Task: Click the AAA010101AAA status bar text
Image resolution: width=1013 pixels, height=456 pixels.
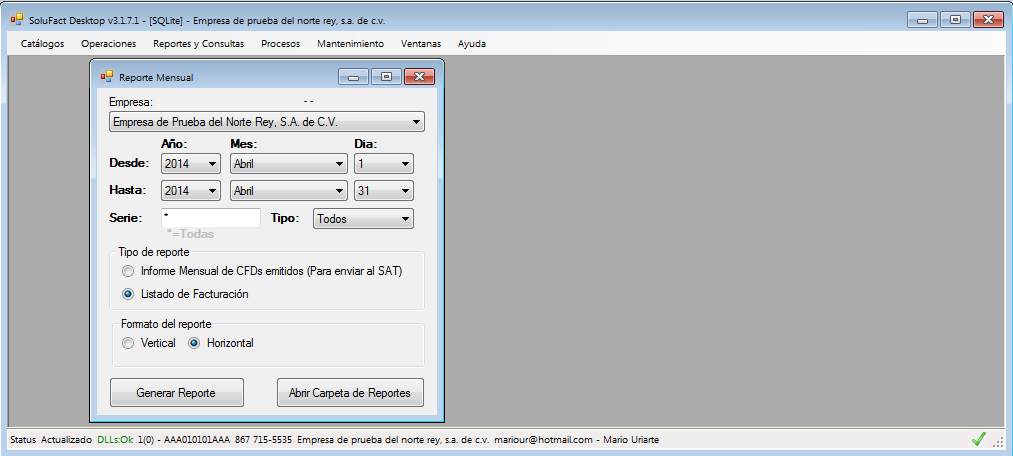Action: [x=197, y=440]
